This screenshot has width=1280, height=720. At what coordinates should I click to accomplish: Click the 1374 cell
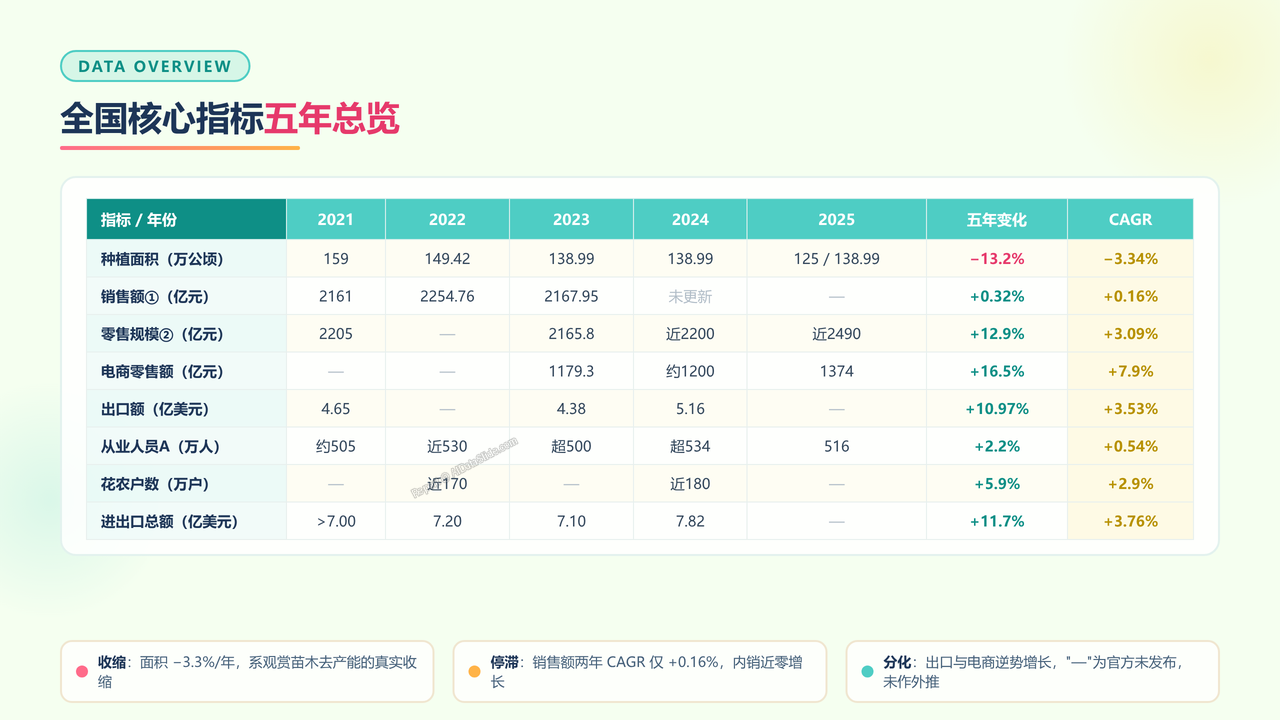tap(837, 371)
